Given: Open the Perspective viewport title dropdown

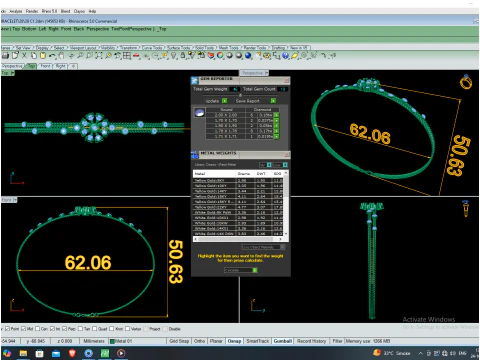Looking at the screenshot, I should (x=267, y=73).
